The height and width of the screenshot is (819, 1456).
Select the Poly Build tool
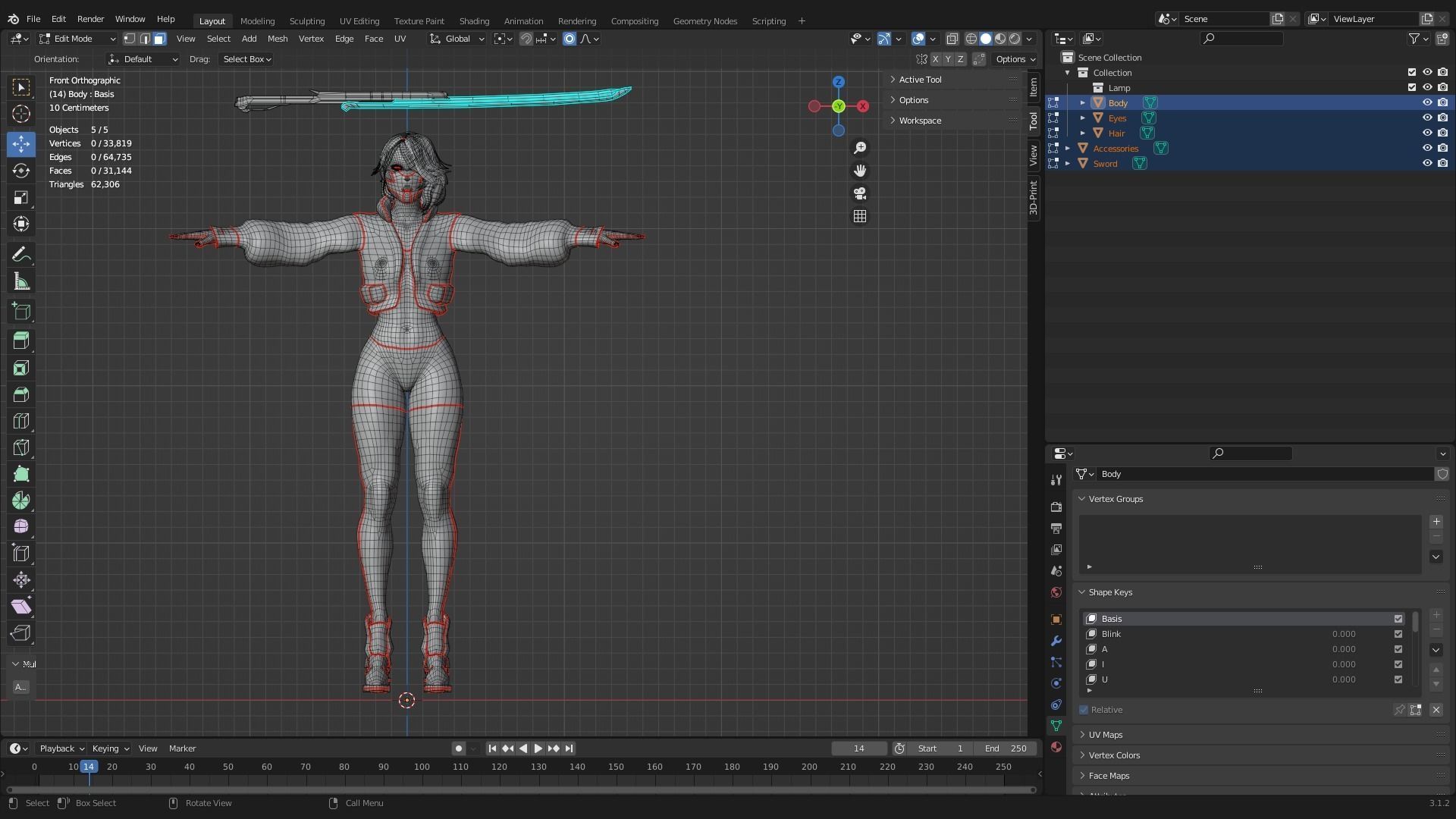21,475
